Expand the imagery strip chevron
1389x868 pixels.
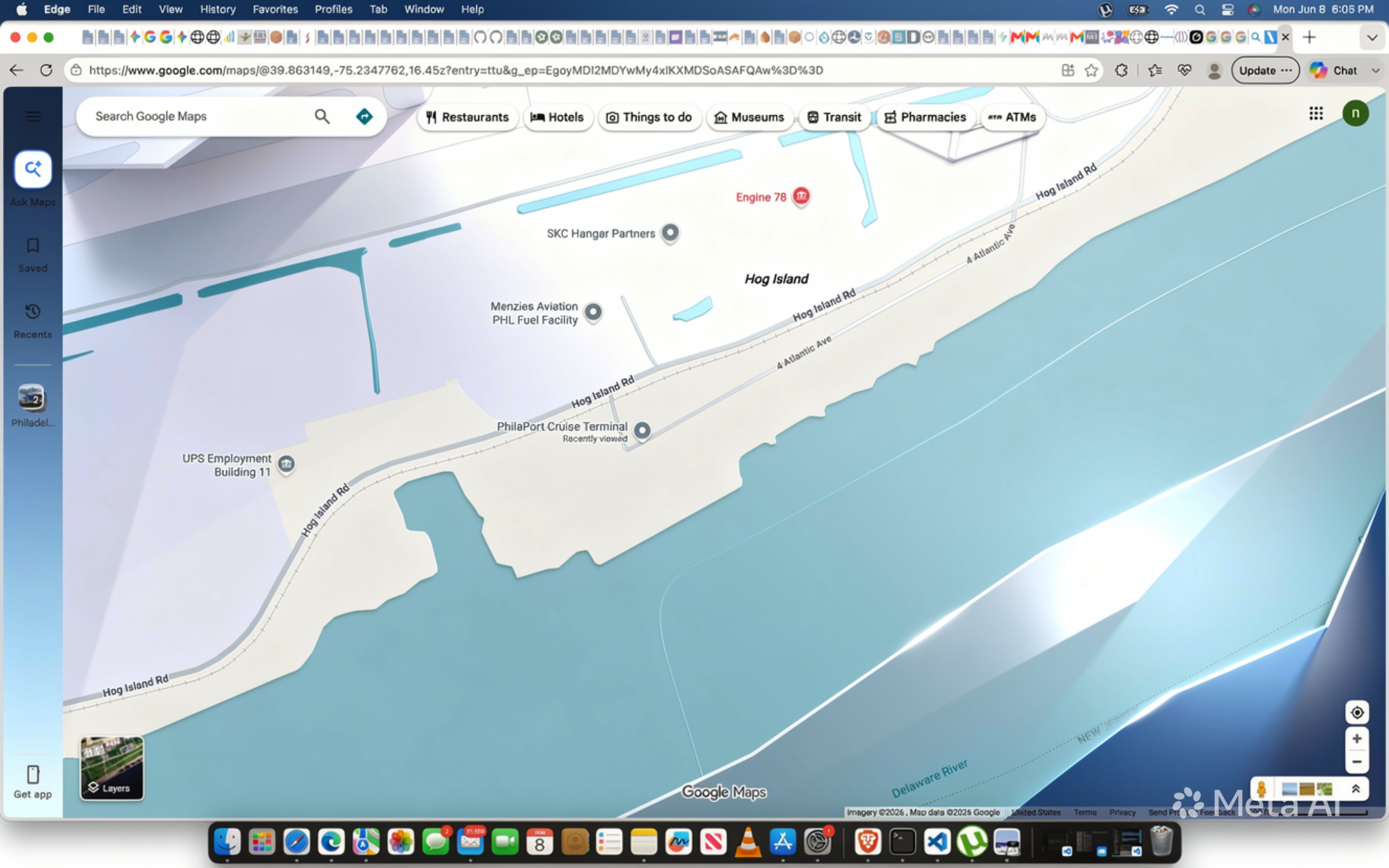click(x=1356, y=789)
